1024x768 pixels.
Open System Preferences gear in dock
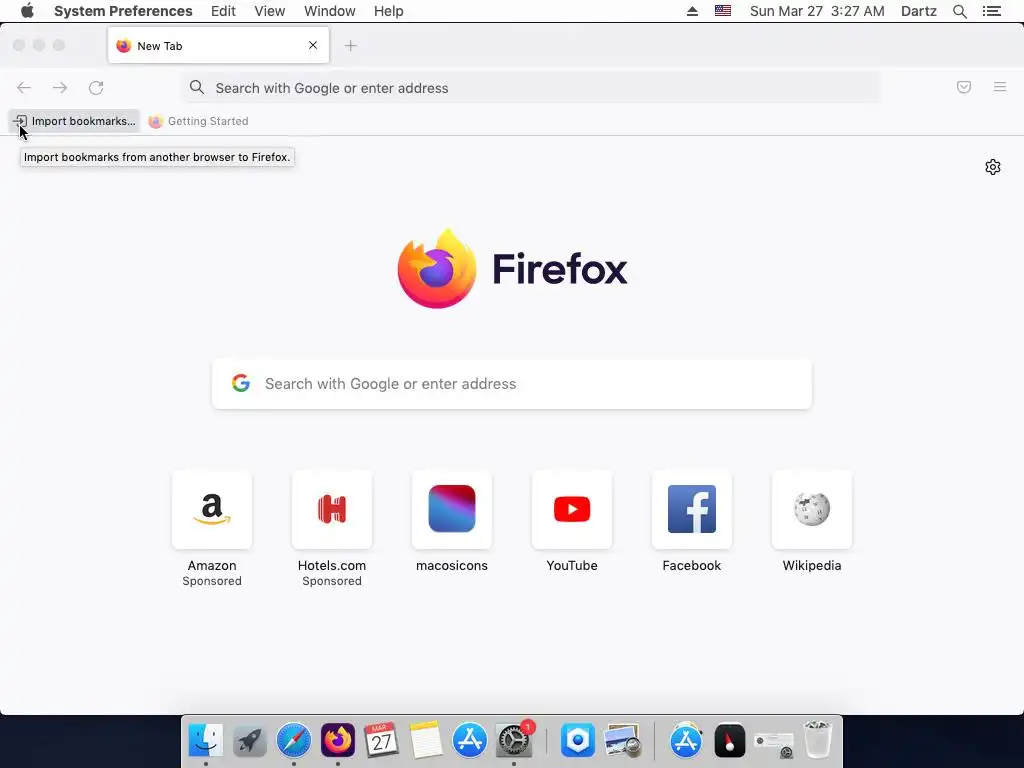tap(514, 740)
